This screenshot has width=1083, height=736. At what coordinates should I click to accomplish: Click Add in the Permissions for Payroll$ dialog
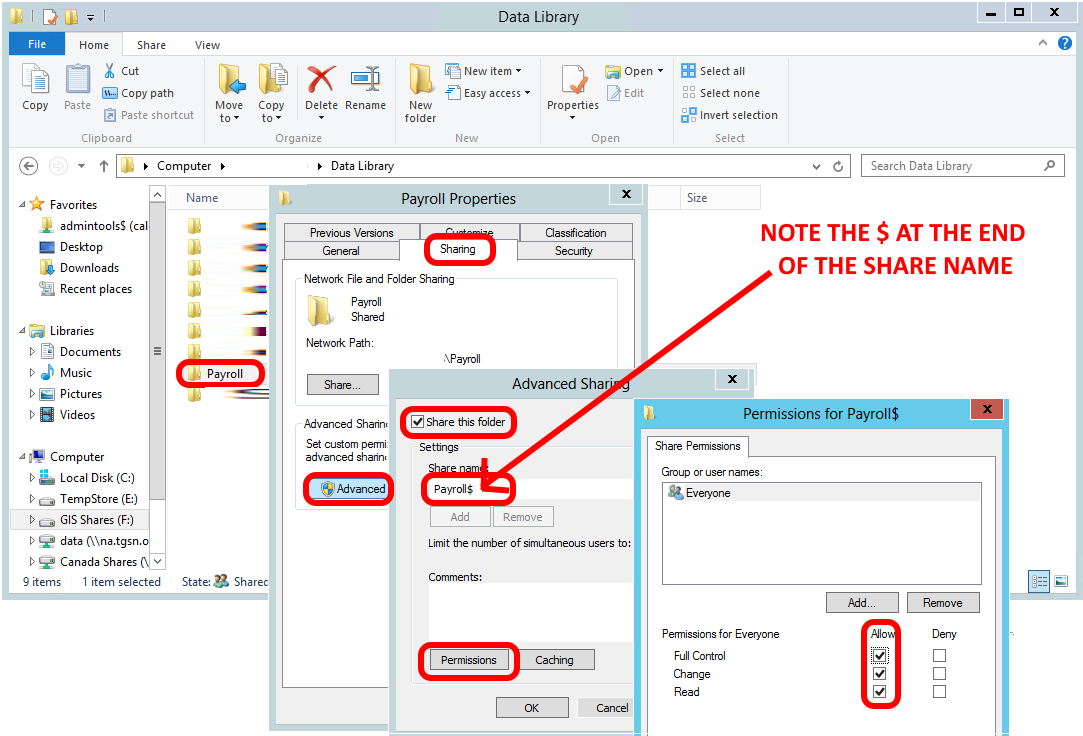861,602
